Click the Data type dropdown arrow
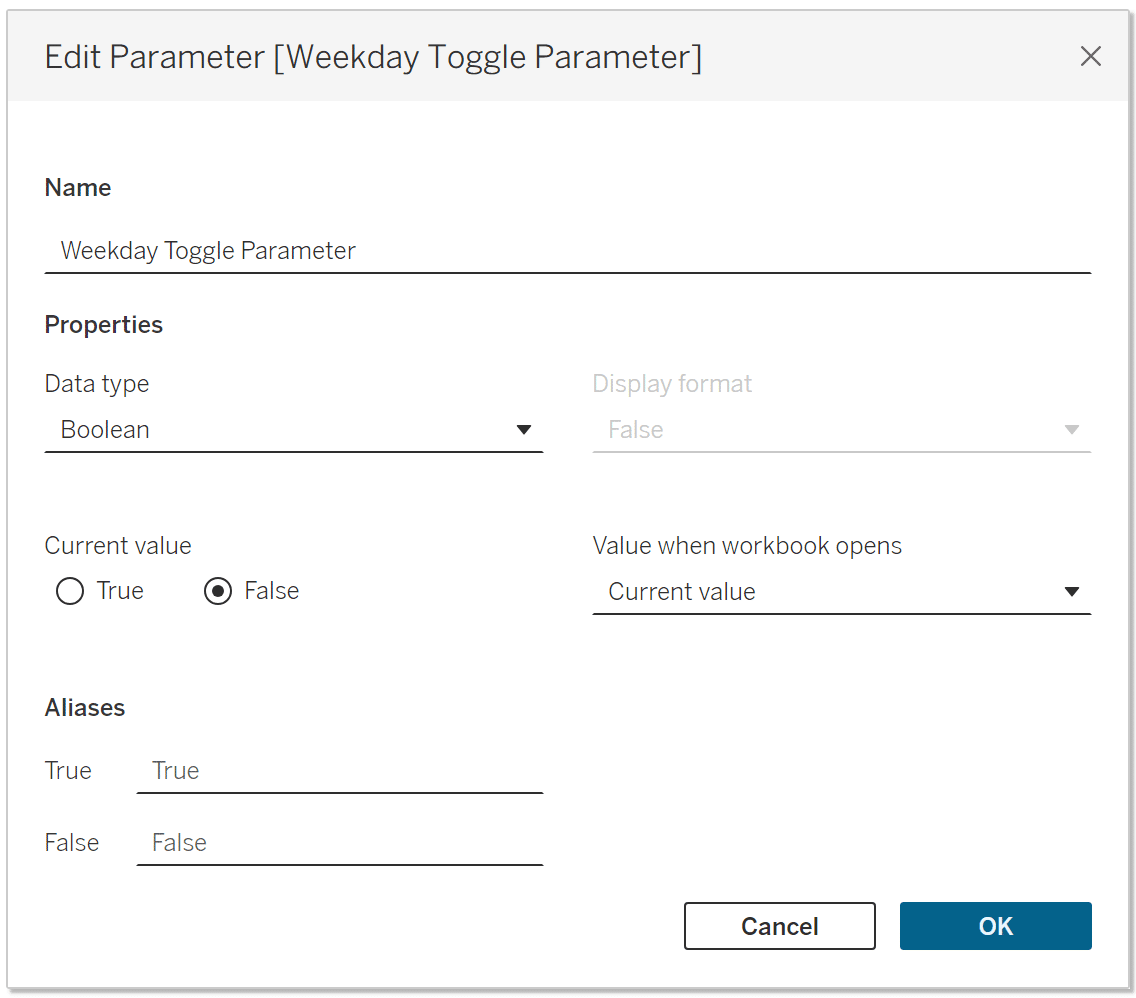This screenshot has width=1136, height=998. [x=524, y=430]
